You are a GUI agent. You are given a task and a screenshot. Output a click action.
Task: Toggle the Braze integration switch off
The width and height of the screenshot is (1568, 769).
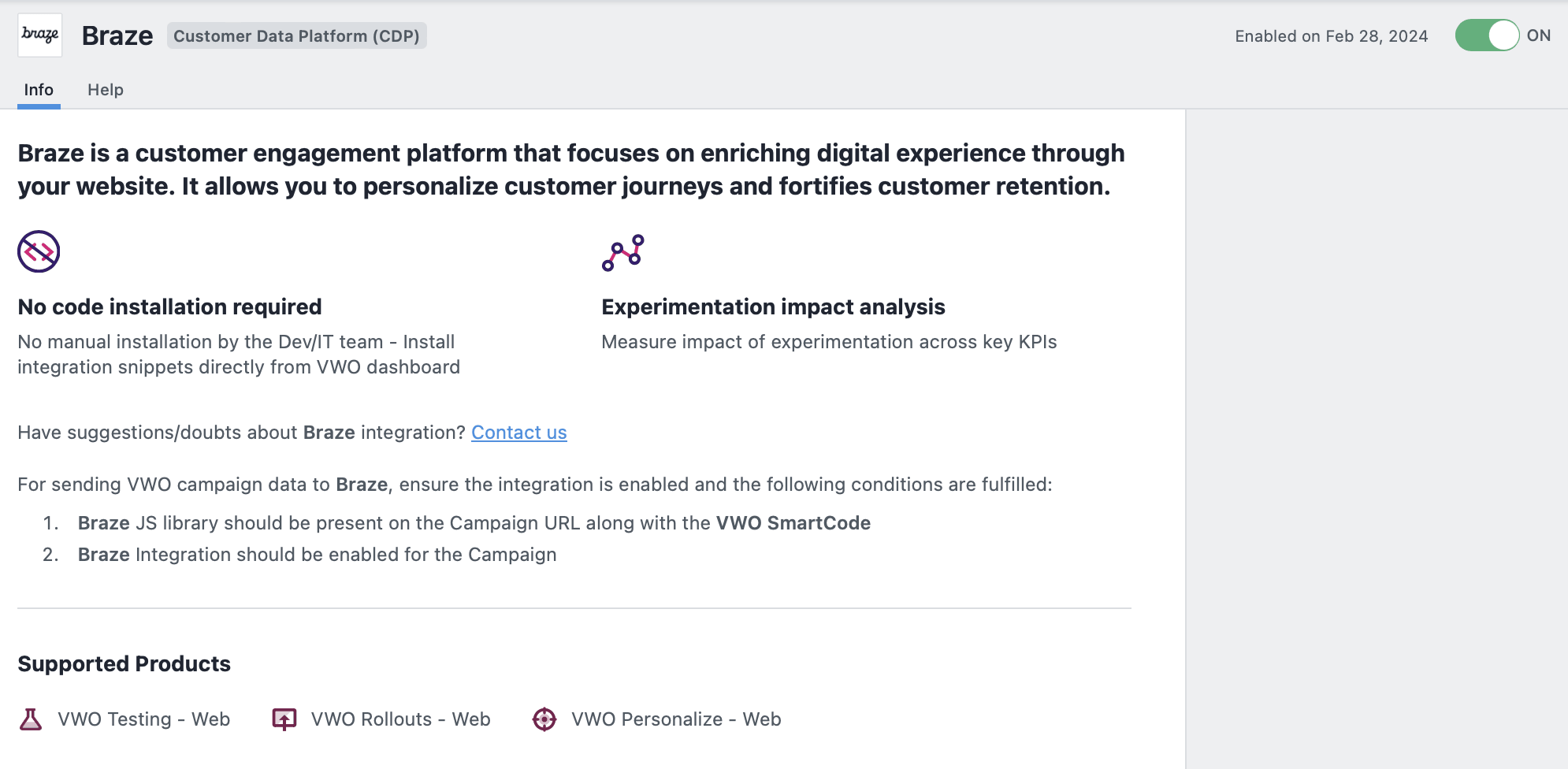(1487, 35)
